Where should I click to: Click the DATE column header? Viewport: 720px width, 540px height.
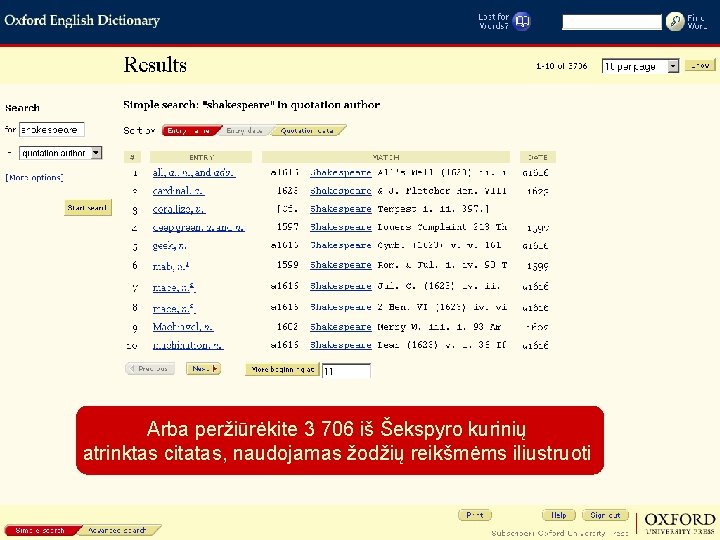pyautogui.click(x=538, y=157)
